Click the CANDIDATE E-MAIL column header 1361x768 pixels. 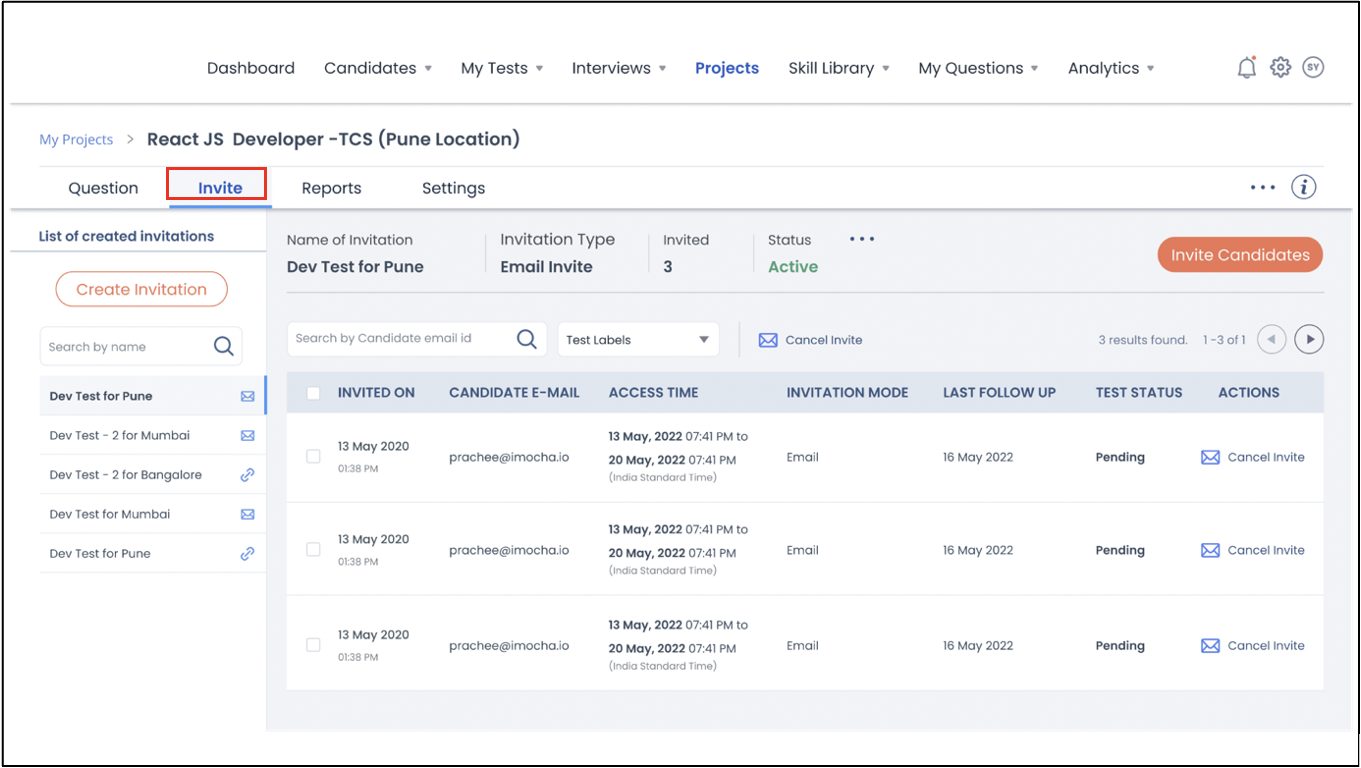[514, 393]
